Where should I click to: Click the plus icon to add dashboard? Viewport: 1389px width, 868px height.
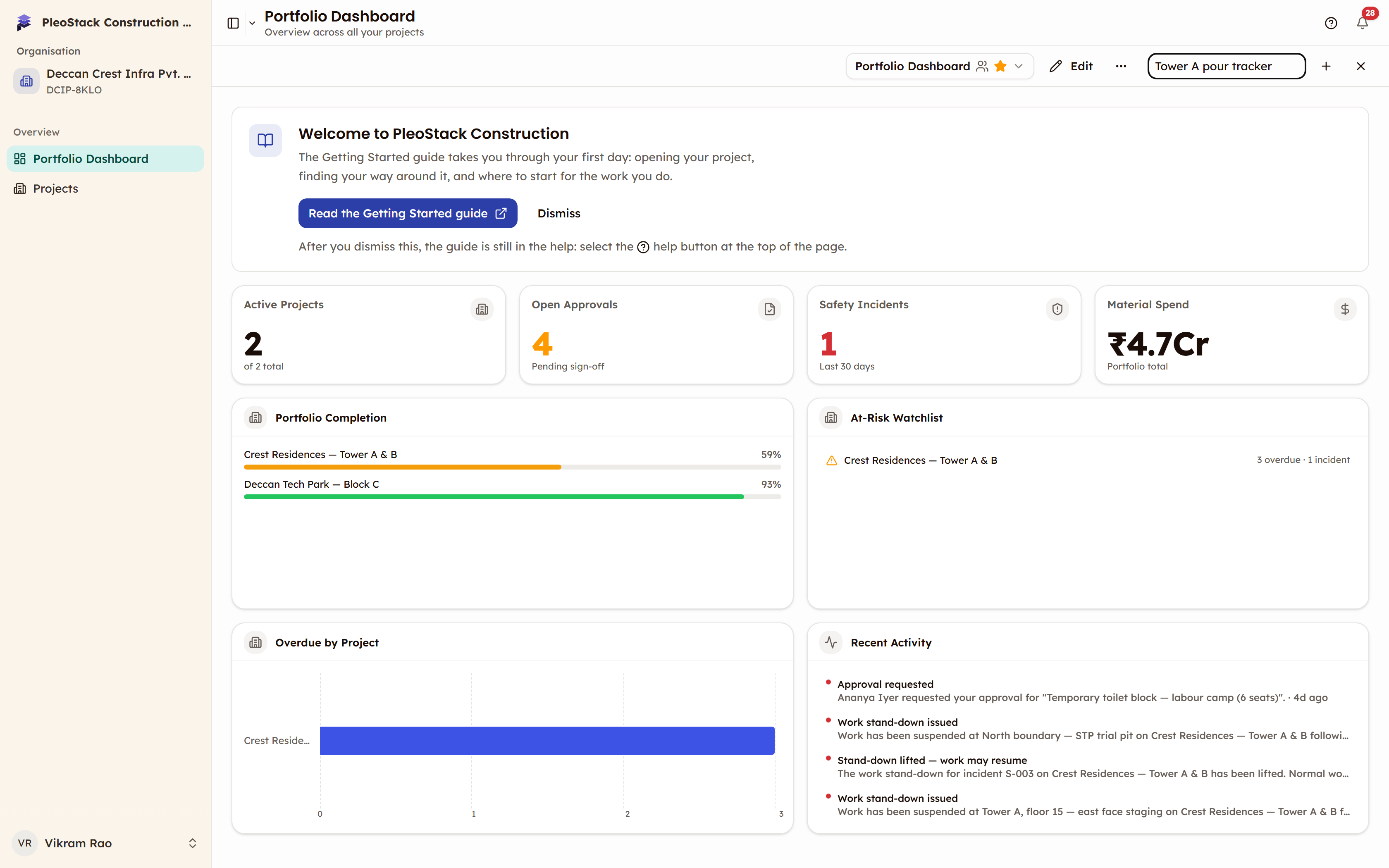tap(1326, 66)
